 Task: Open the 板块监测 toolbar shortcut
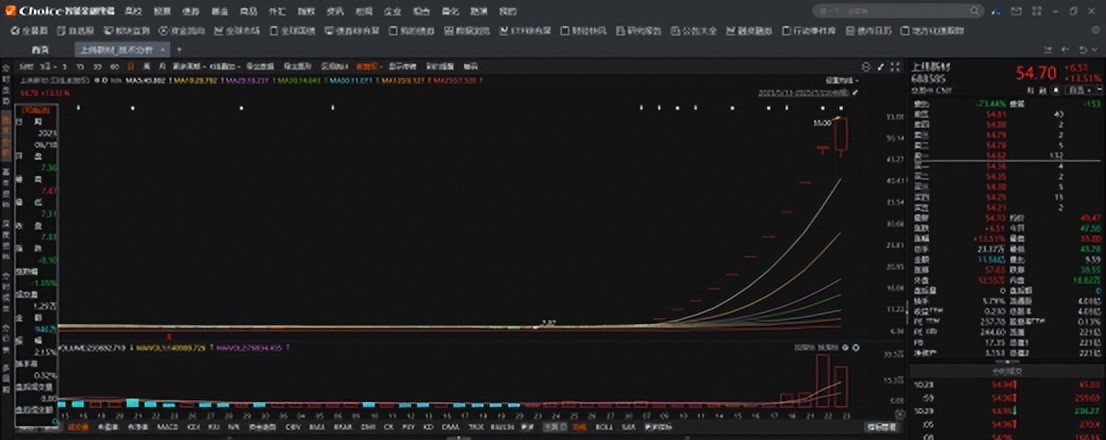[127, 31]
